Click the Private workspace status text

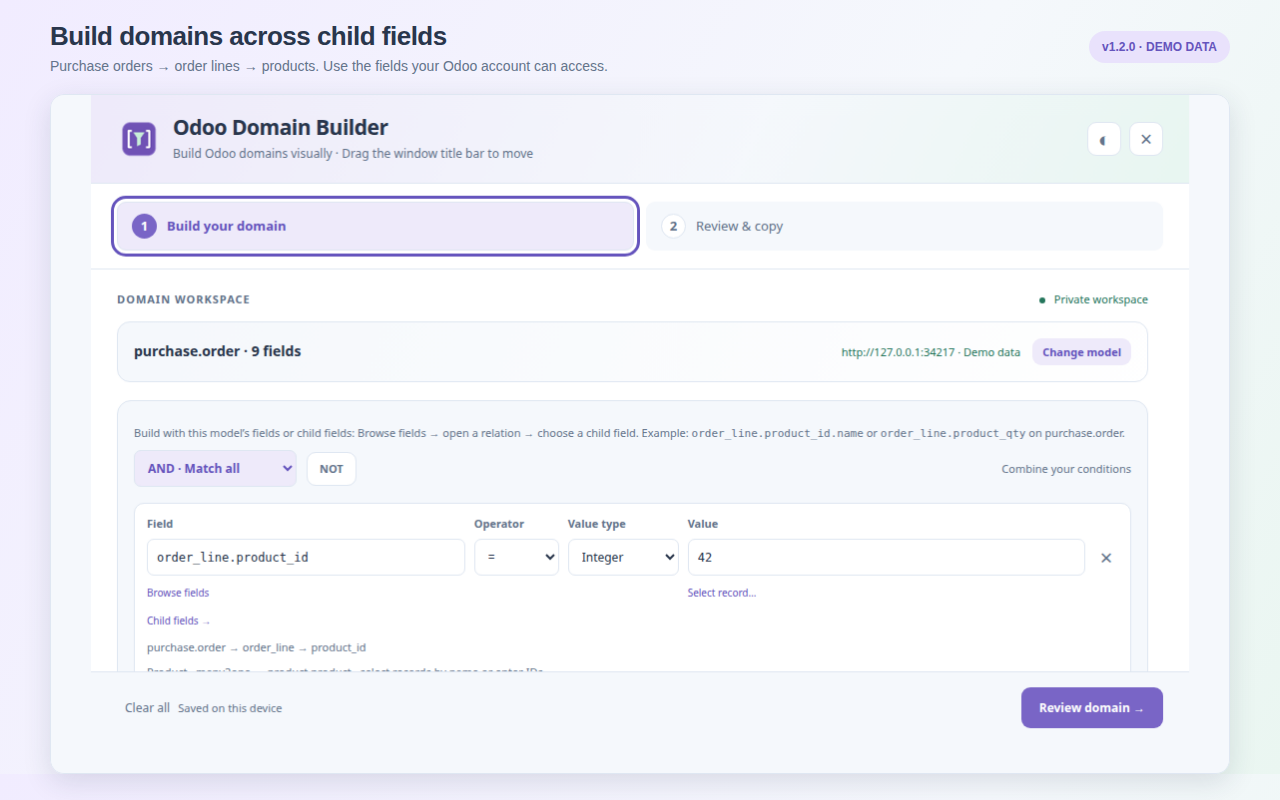pyautogui.click(x=1100, y=300)
